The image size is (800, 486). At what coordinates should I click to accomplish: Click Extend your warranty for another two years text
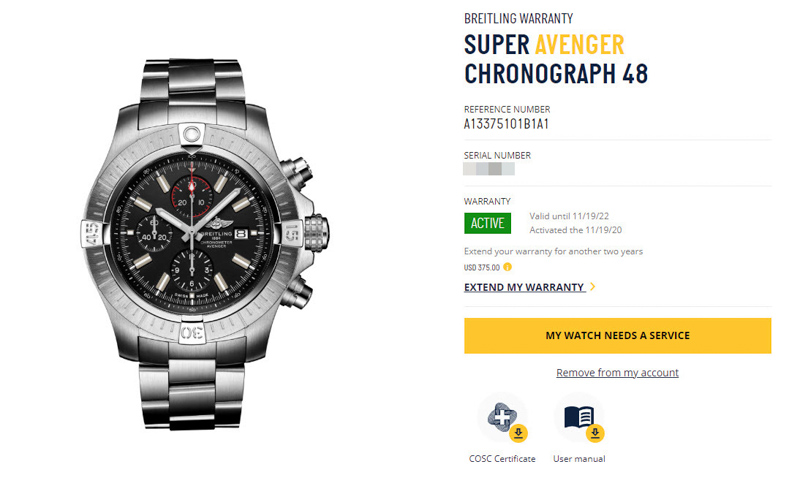pos(553,251)
